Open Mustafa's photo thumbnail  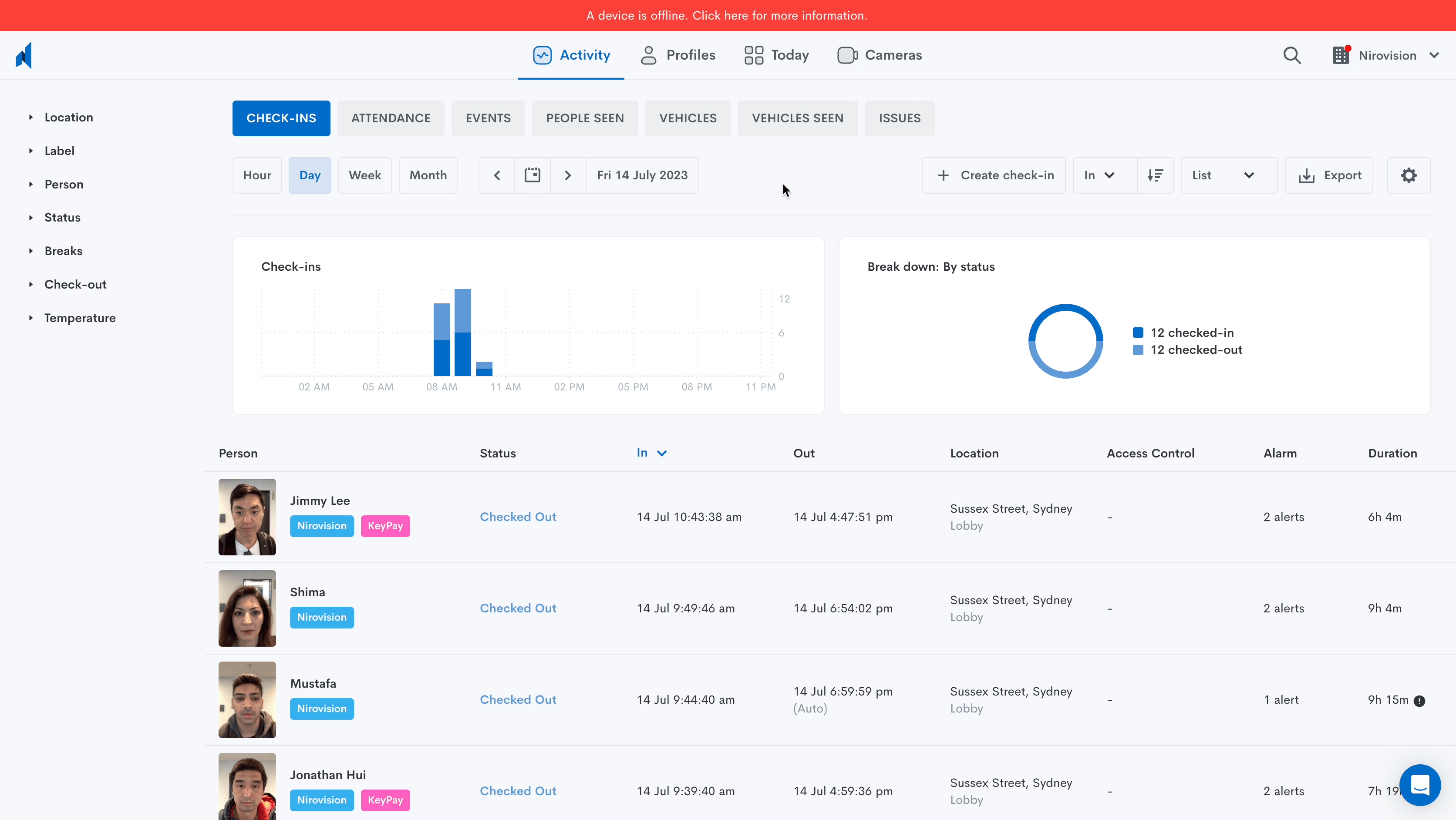(247, 700)
